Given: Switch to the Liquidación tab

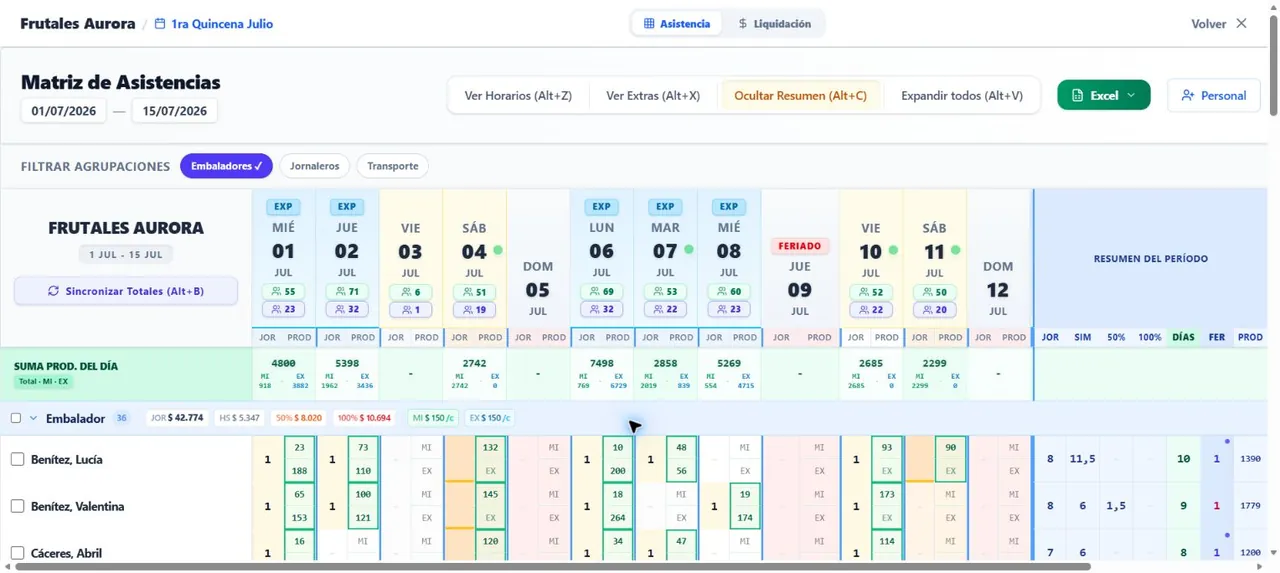Looking at the screenshot, I should click(x=775, y=23).
